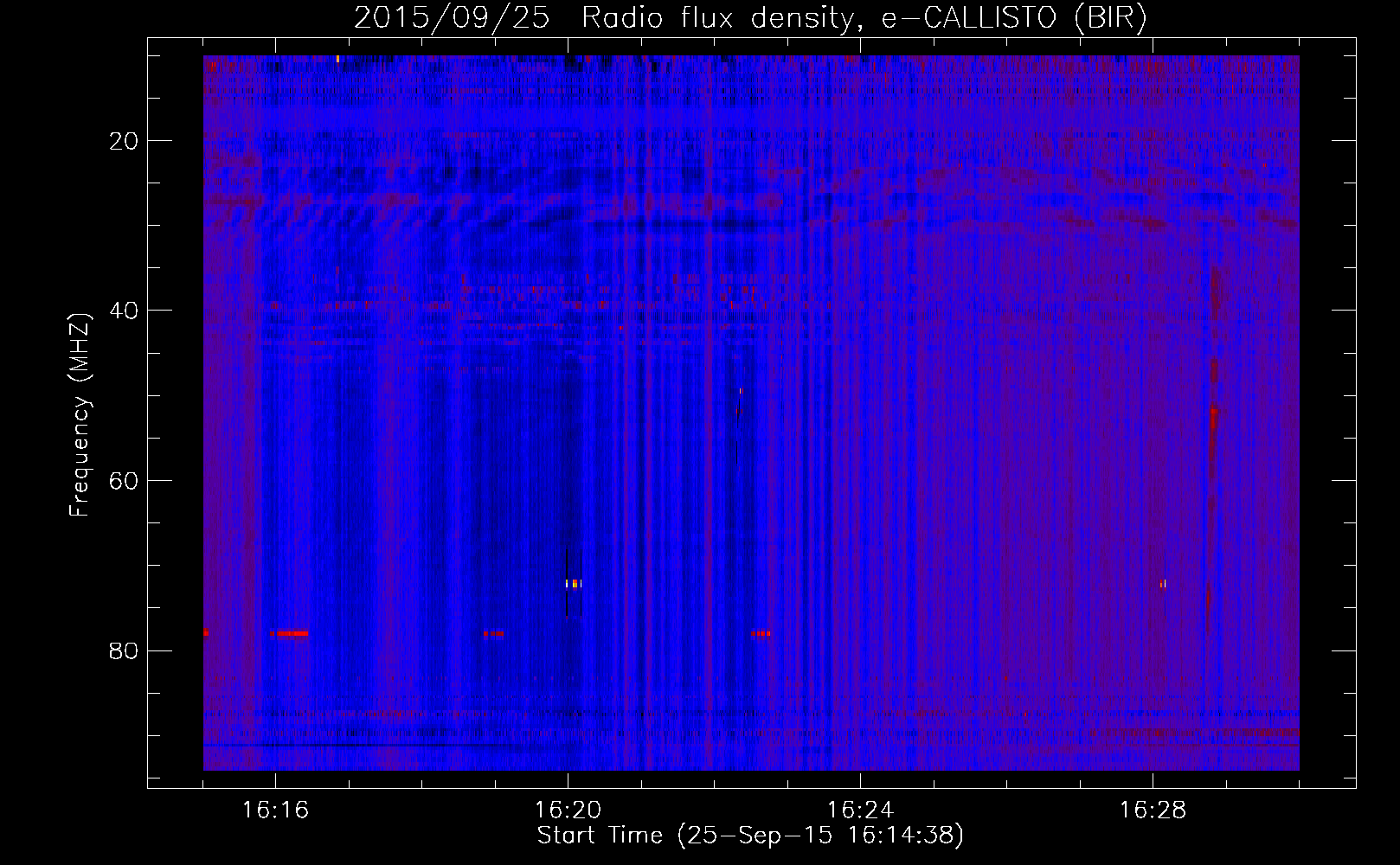Click the 'Frequency (MHZ)' axis label

click(x=80, y=416)
